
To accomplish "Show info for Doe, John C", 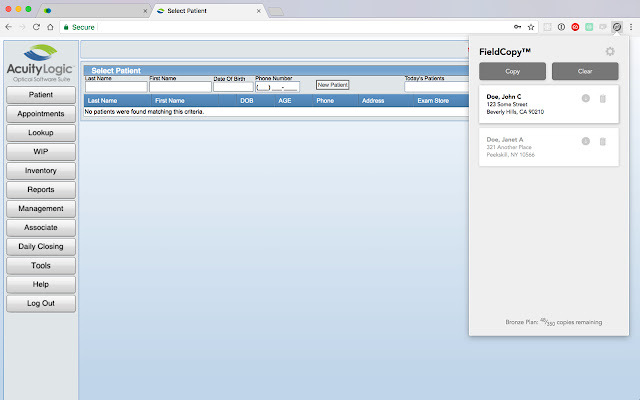I will (x=586, y=98).
